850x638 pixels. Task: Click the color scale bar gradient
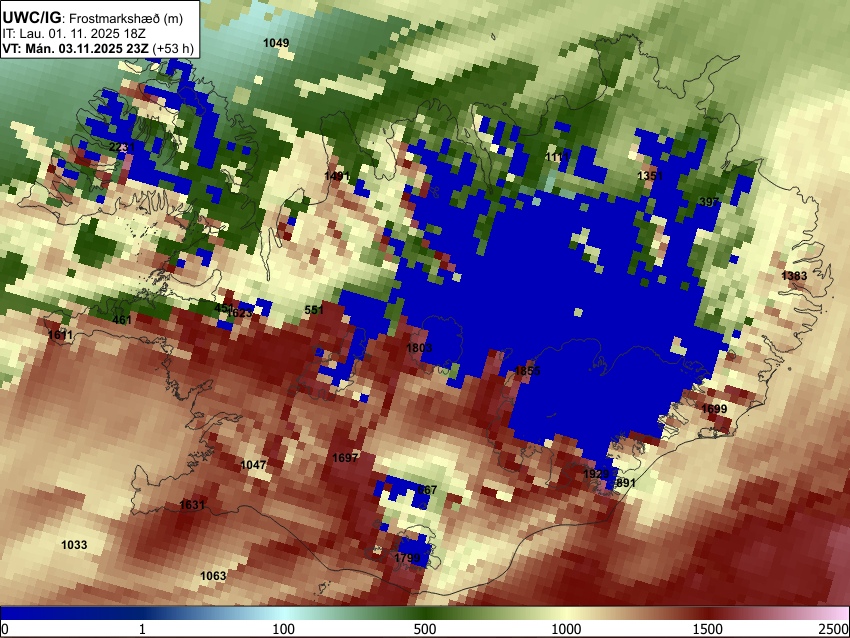[425, 614]
